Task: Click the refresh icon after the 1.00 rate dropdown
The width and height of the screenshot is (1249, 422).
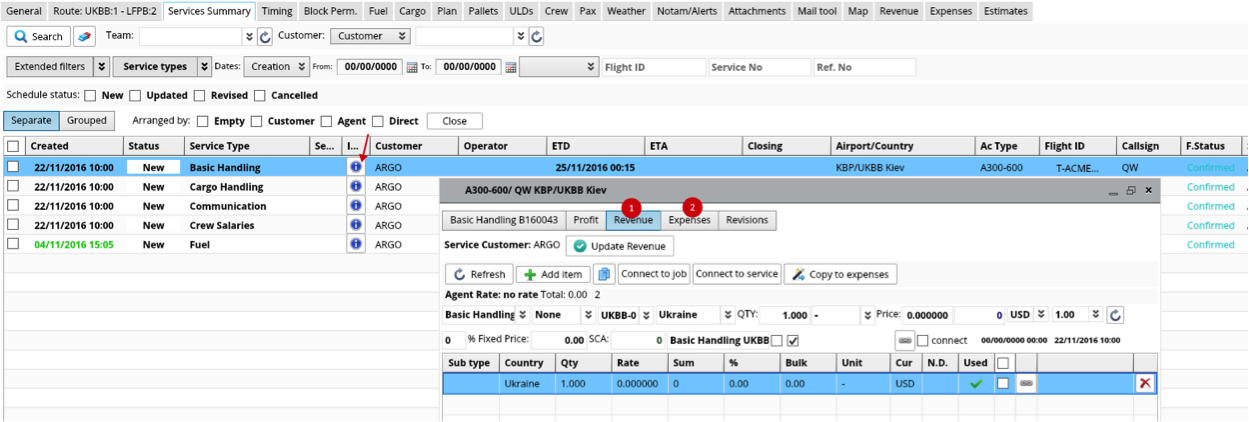Action: (x=1115, y=315)
